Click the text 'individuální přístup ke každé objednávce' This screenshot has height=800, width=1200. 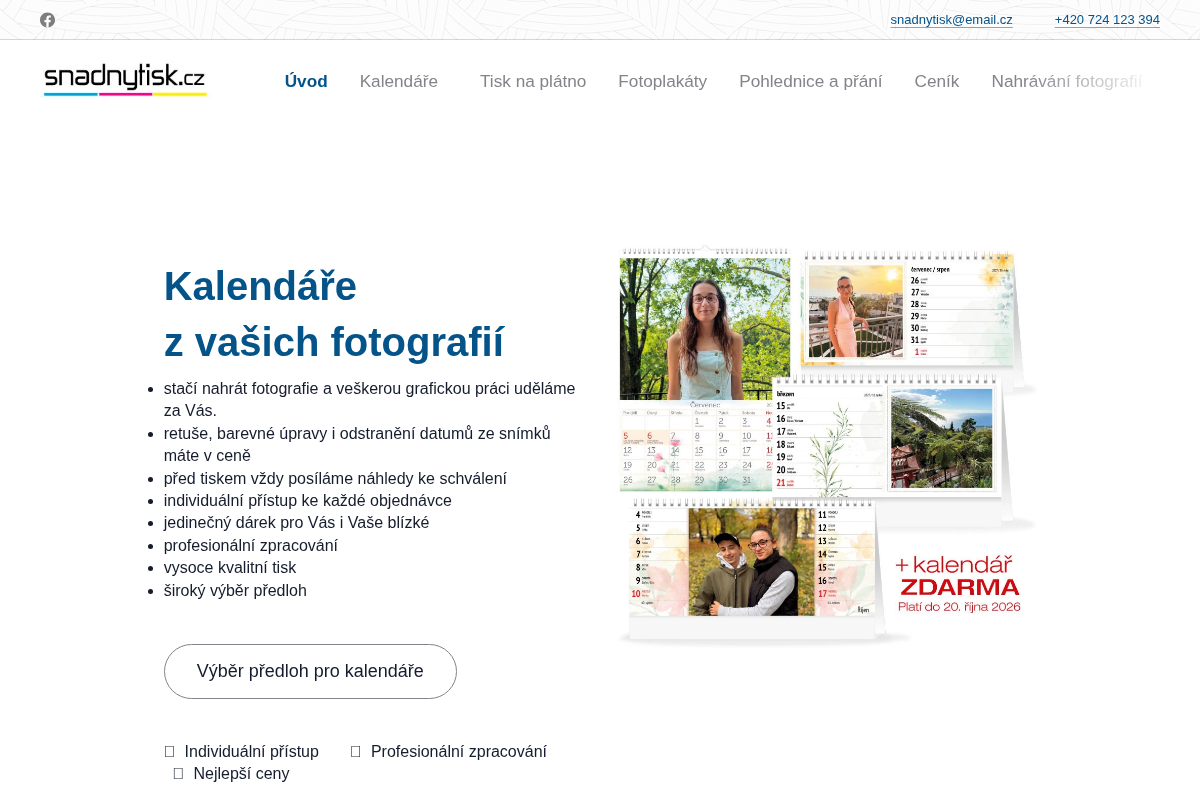[x=308, y=500]
